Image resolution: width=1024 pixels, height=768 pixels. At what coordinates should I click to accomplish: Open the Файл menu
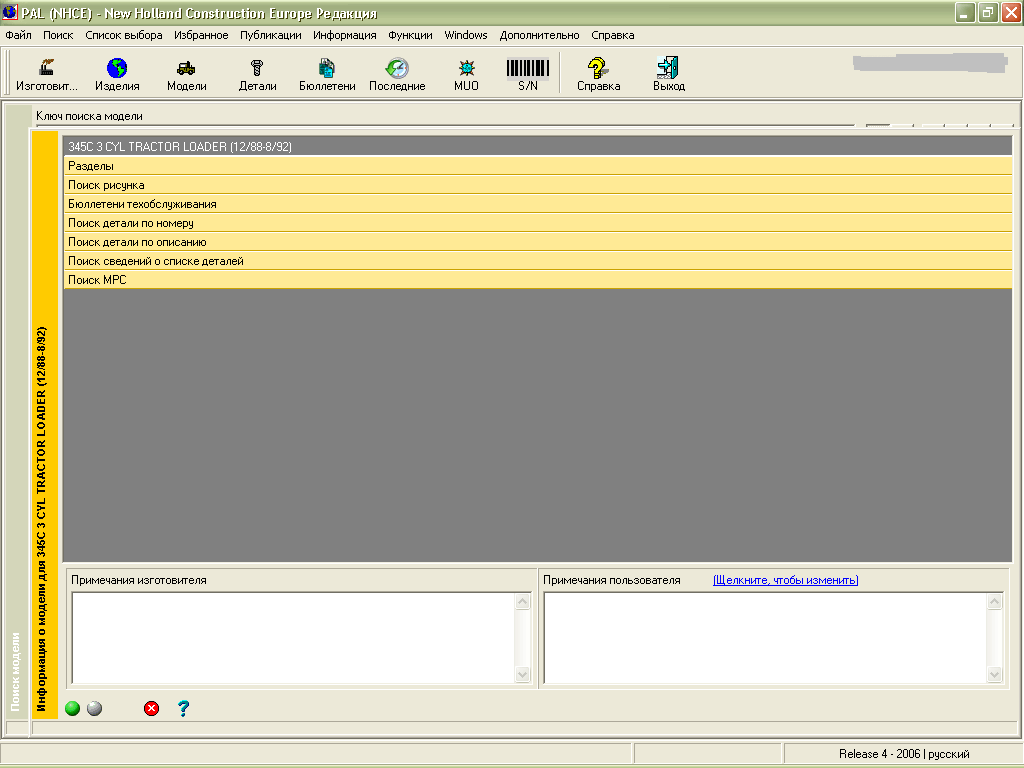pyautogui.click(x=18, y=35)
